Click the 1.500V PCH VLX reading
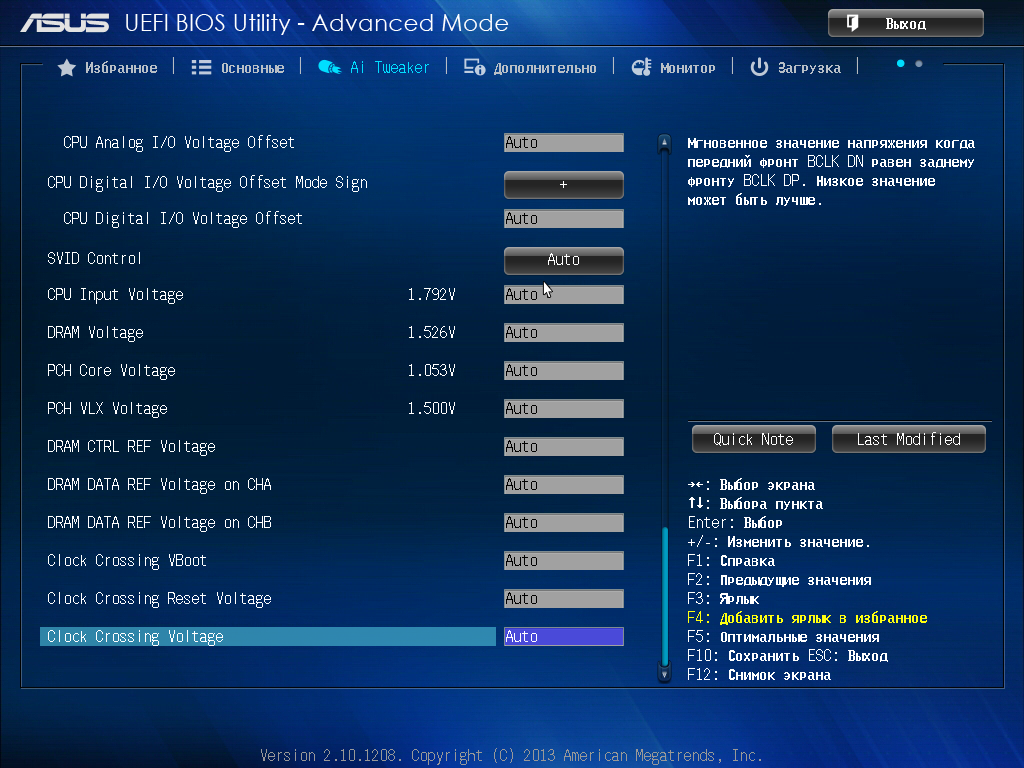 point(431,409)
